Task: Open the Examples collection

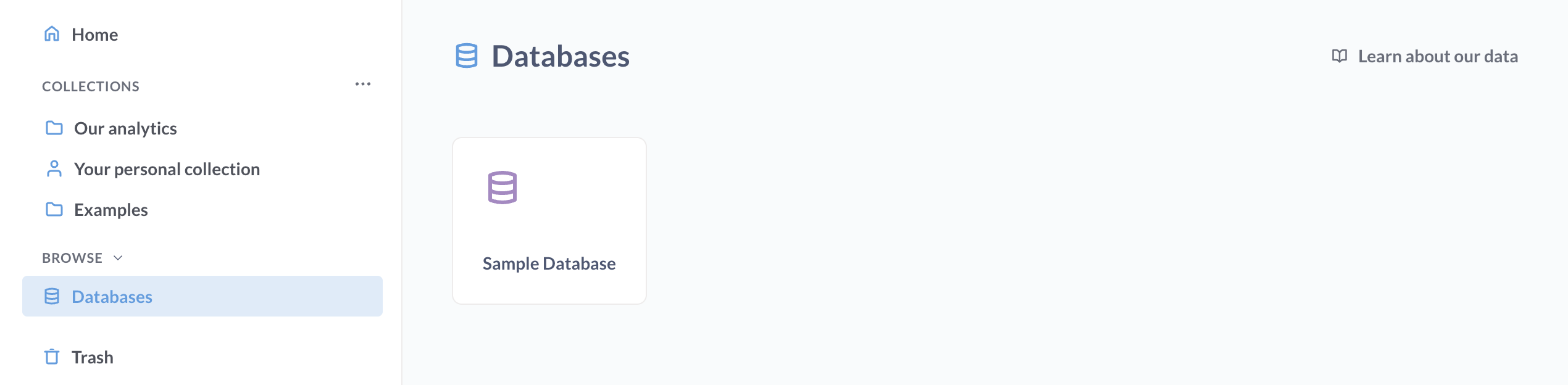Action: pos(111,210)
